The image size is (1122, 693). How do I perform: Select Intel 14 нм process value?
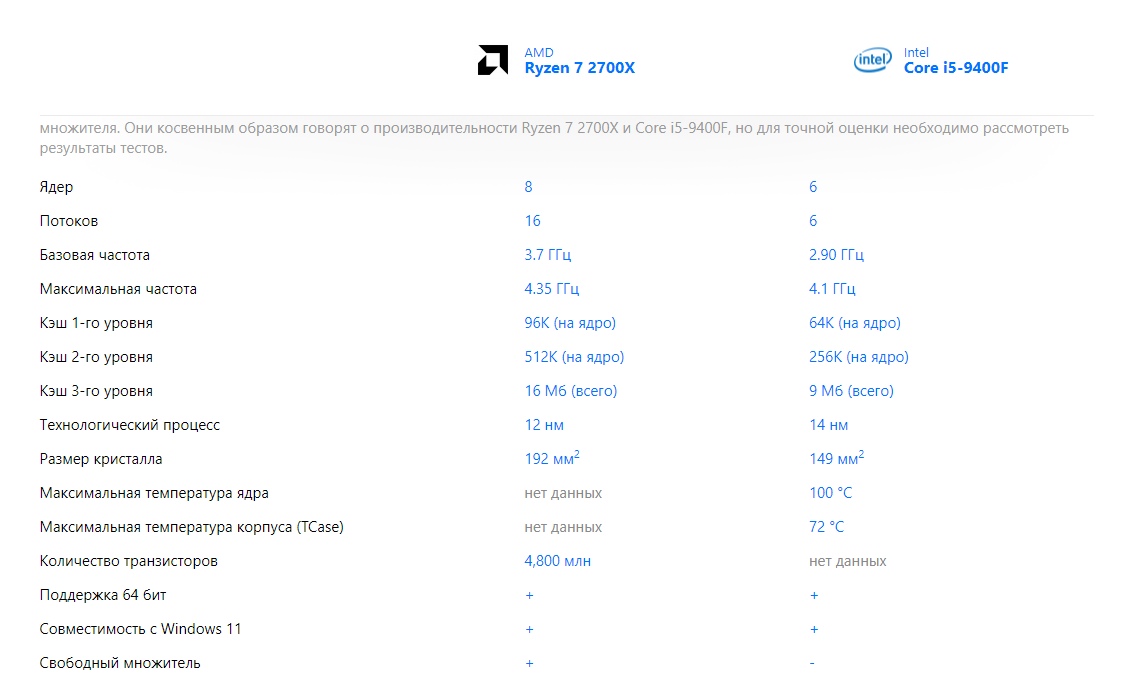[x=828, y=425]
